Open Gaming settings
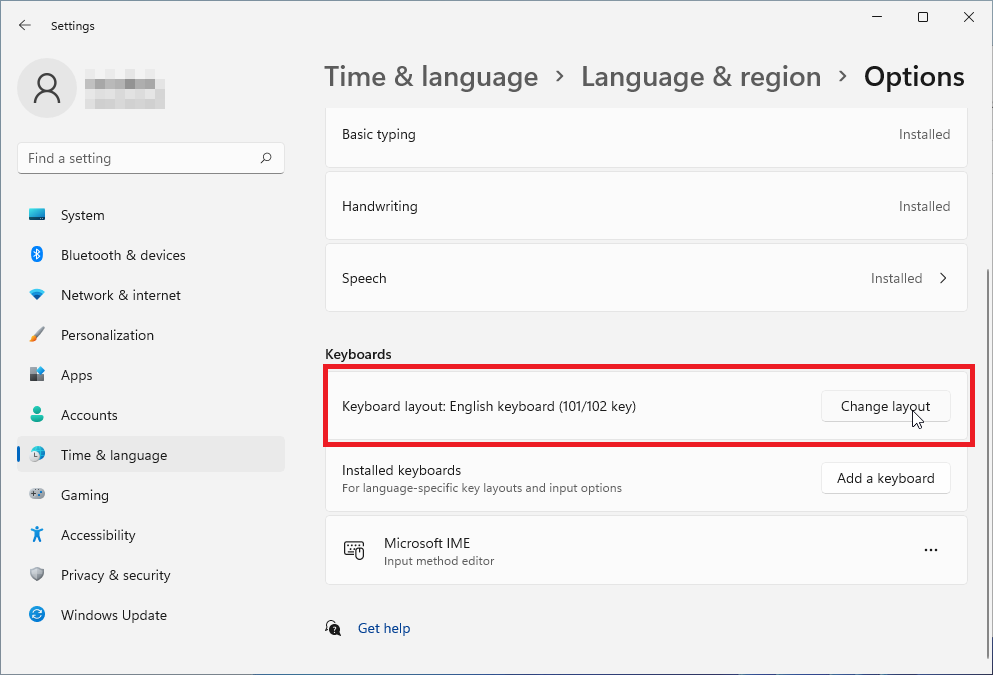Image resolution: width=993 pixels, height=675 pixels. pos(85,495)
